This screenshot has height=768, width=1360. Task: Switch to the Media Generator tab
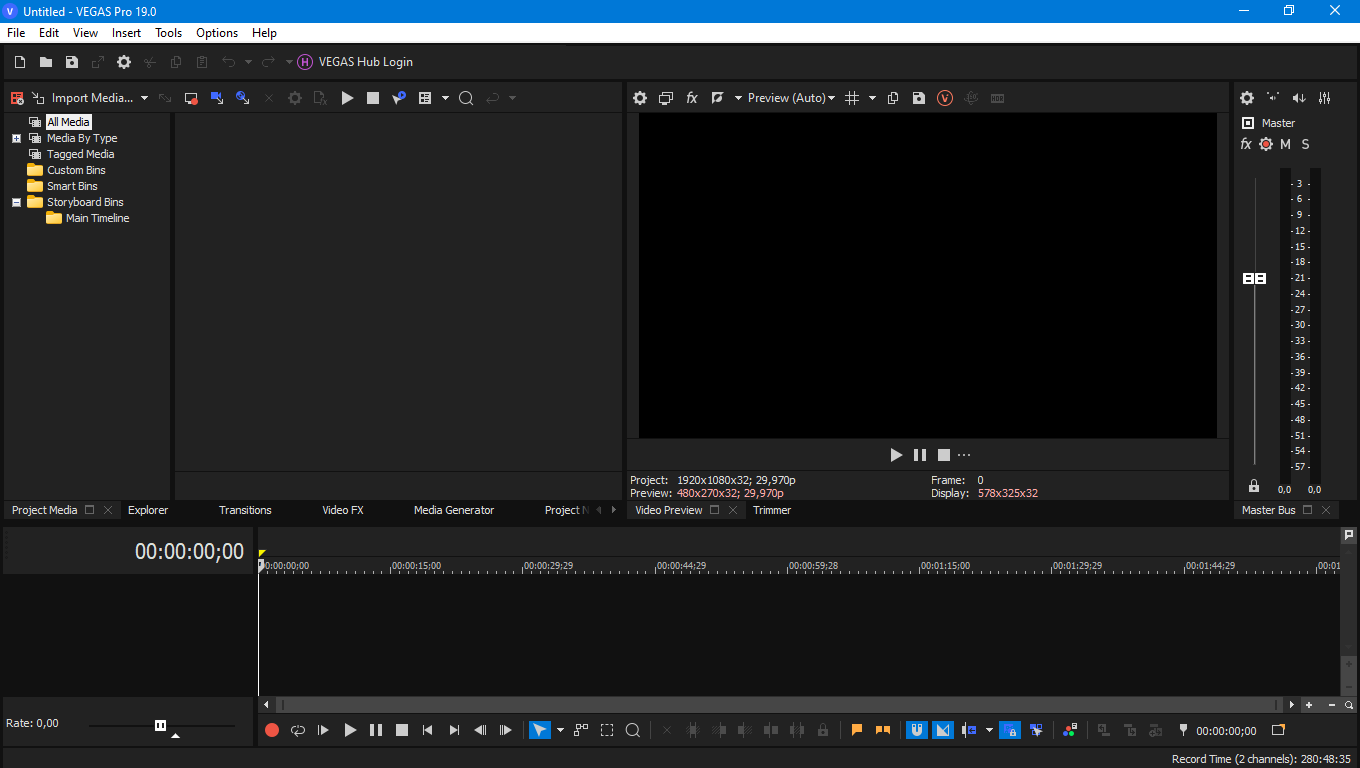point(454,510)
